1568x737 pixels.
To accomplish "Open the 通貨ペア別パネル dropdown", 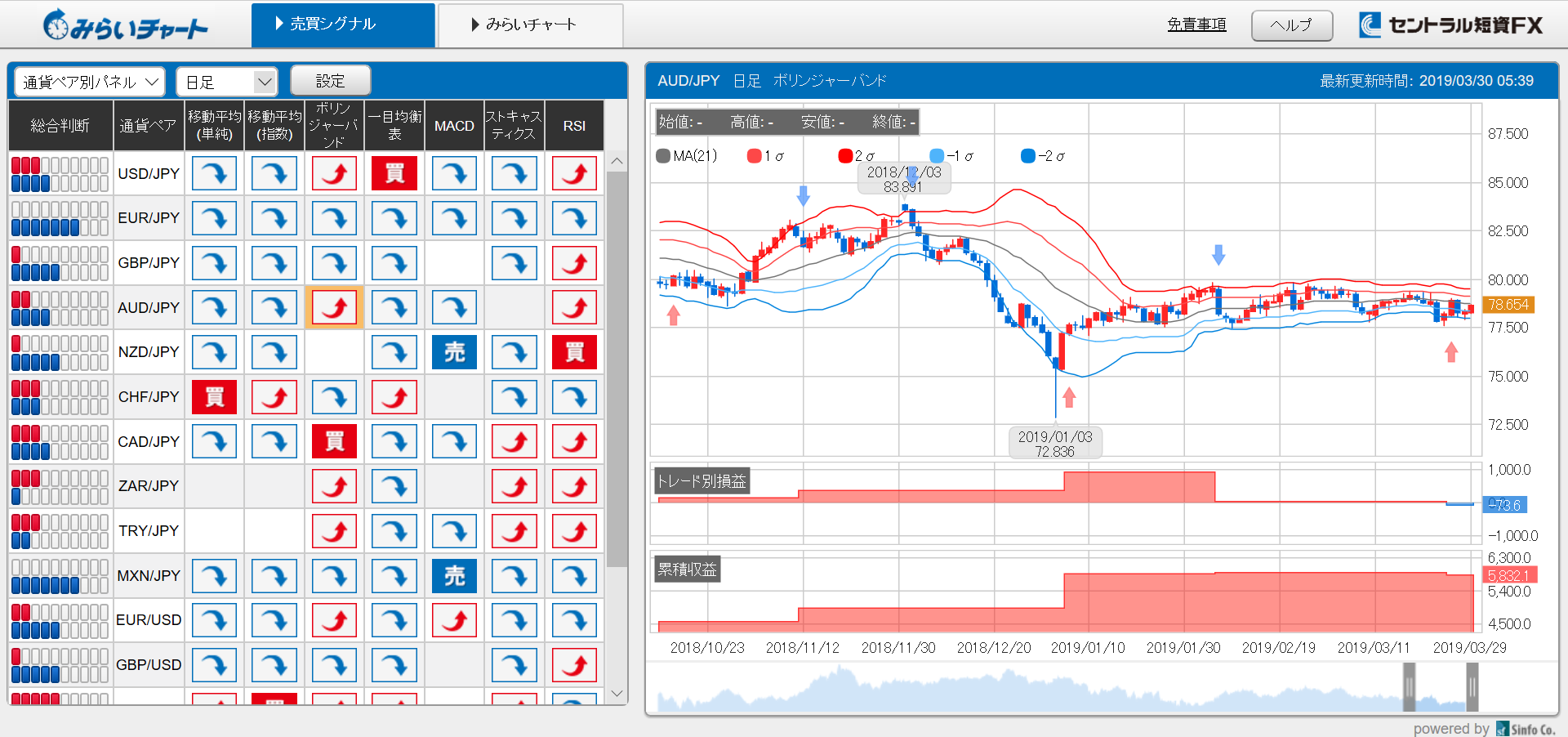I will coord(90,82).
